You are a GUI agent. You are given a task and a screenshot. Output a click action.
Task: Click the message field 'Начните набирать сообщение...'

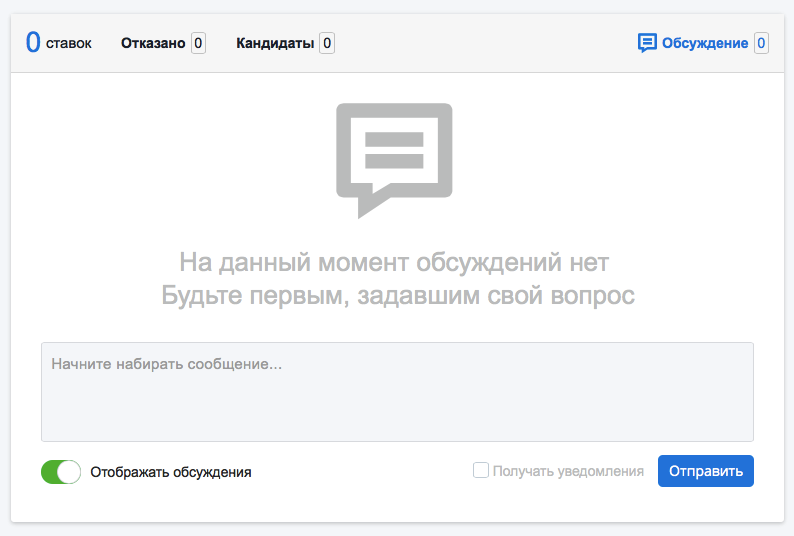[x=398, y=392]
